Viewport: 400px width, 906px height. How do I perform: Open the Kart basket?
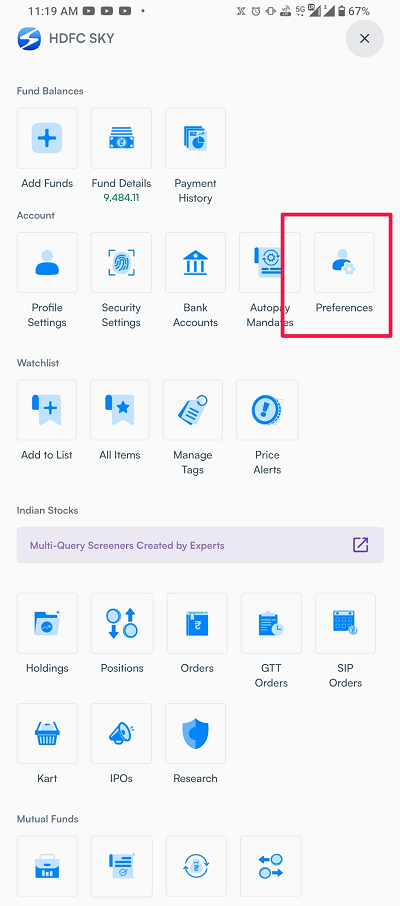coord(47,734)
